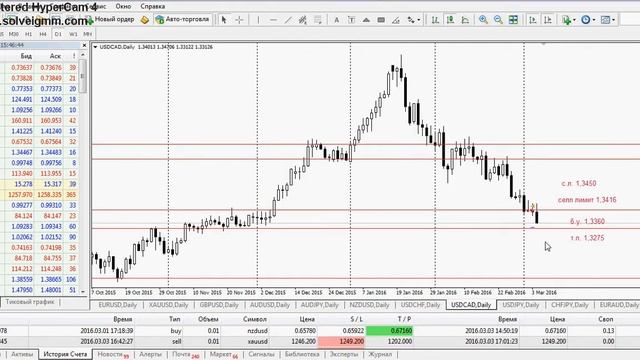This screenshot has width=640, height=360.
Task: Set timeframe to MN
Action: point(87,34)
